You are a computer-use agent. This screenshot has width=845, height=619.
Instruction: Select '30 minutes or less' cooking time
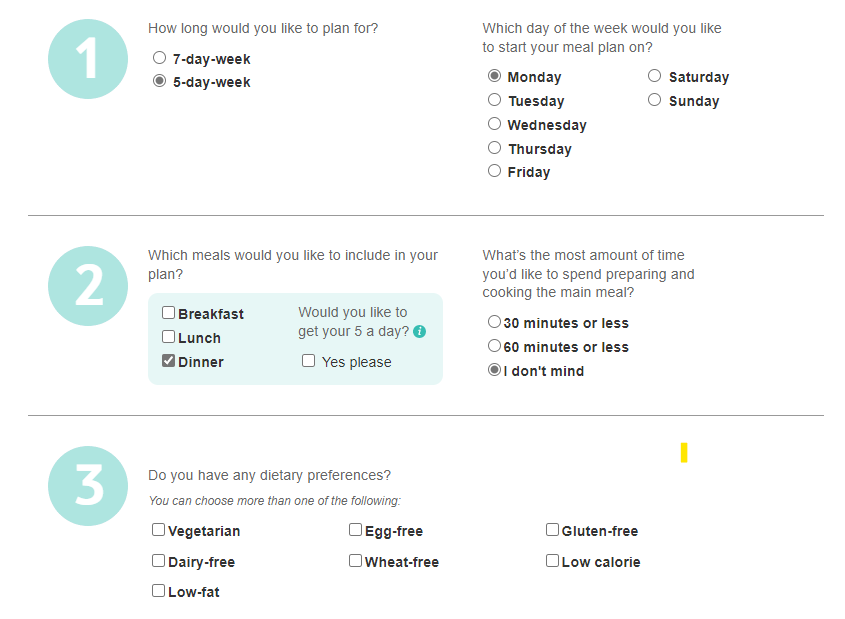coord(494,321)
